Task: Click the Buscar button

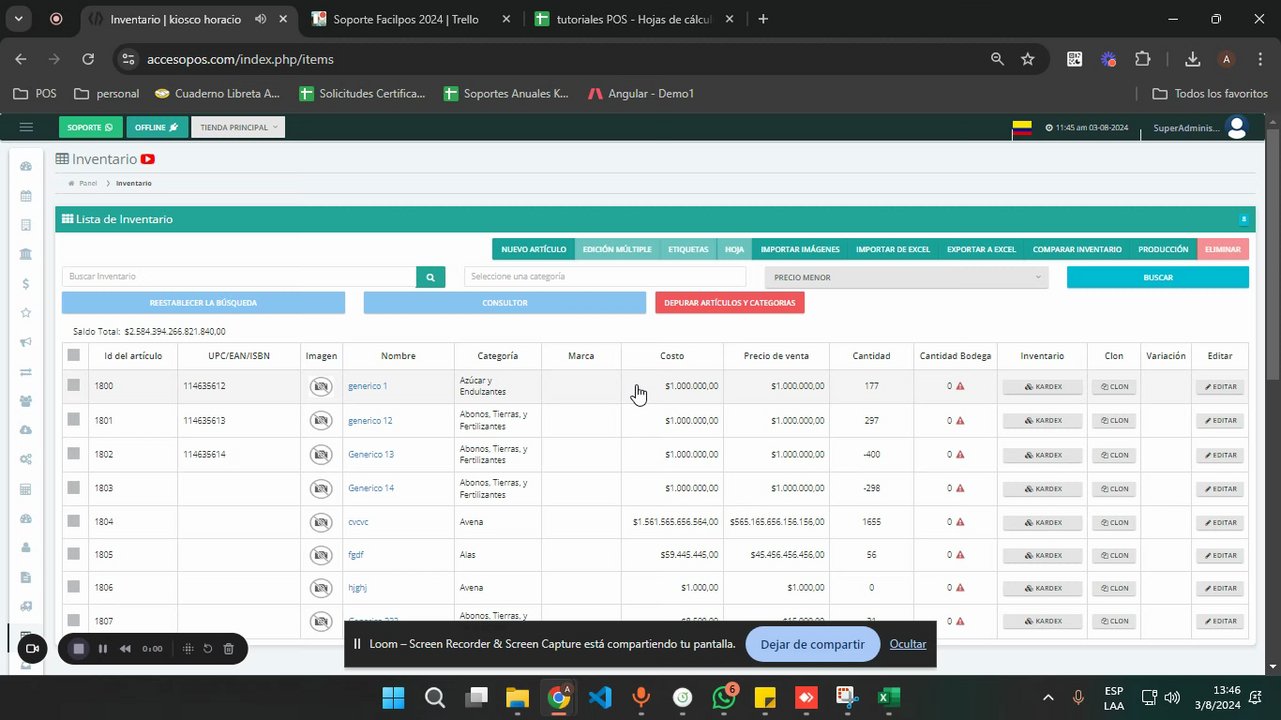Action: [1158, 277]
